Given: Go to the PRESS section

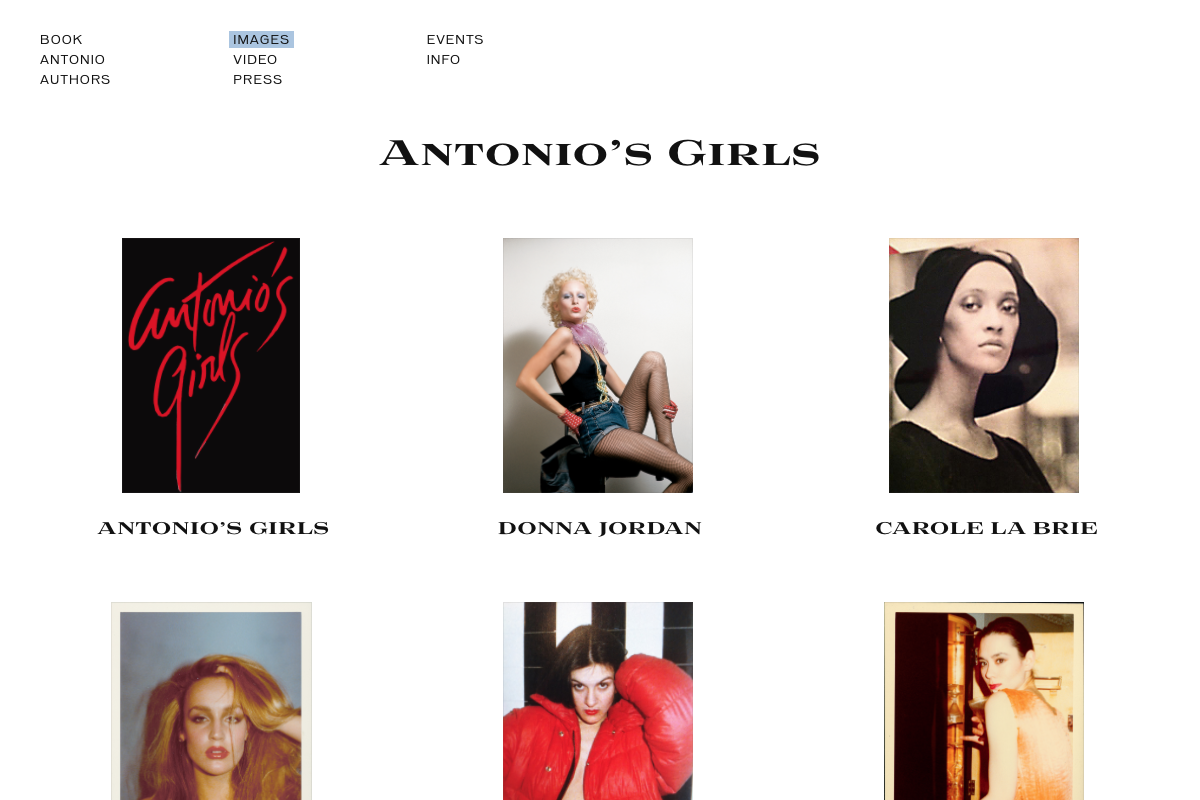Looking at the screenshot, I should click(258, 80).
